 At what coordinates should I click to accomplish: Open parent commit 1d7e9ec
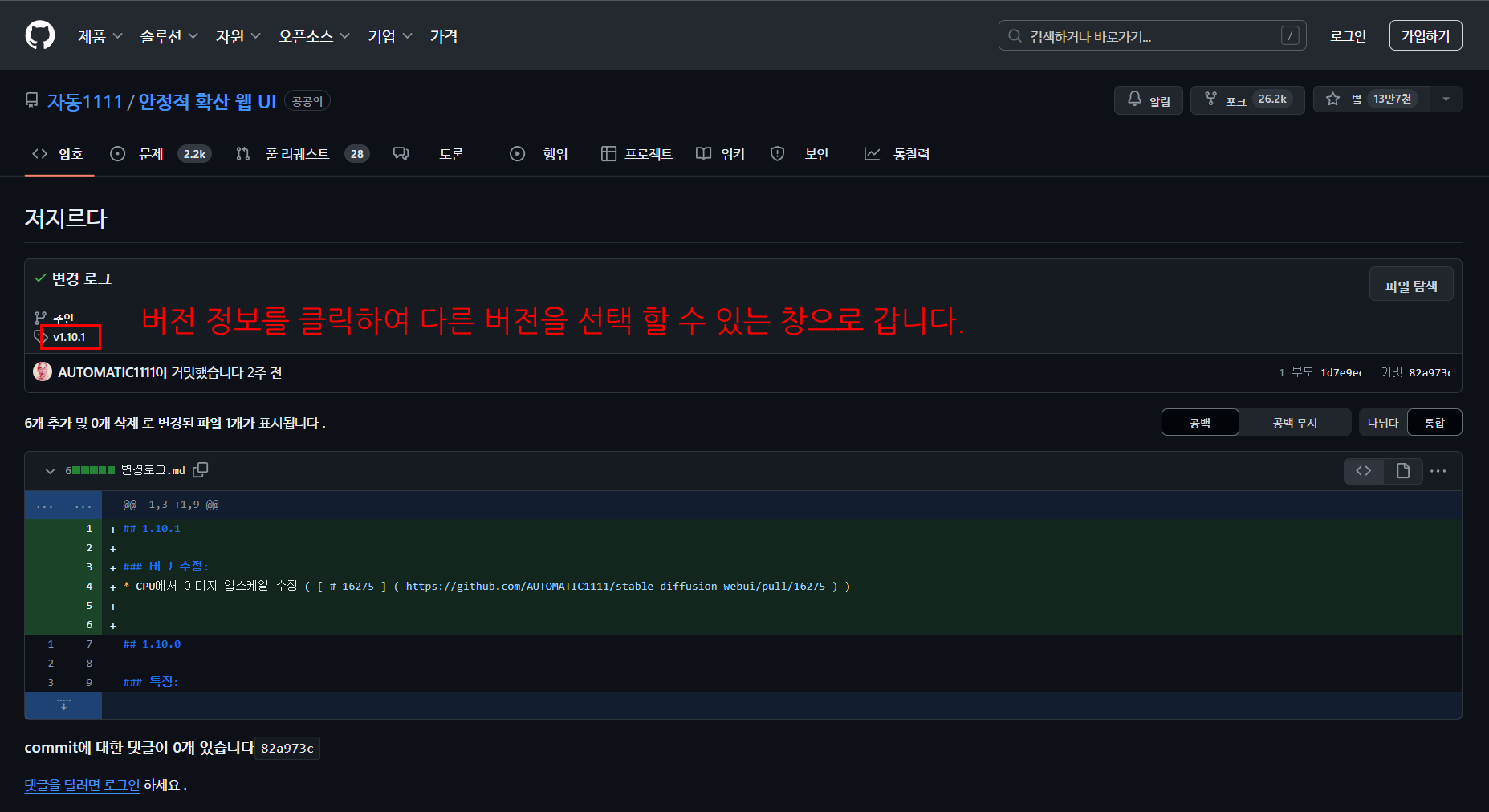(1342, 372)
